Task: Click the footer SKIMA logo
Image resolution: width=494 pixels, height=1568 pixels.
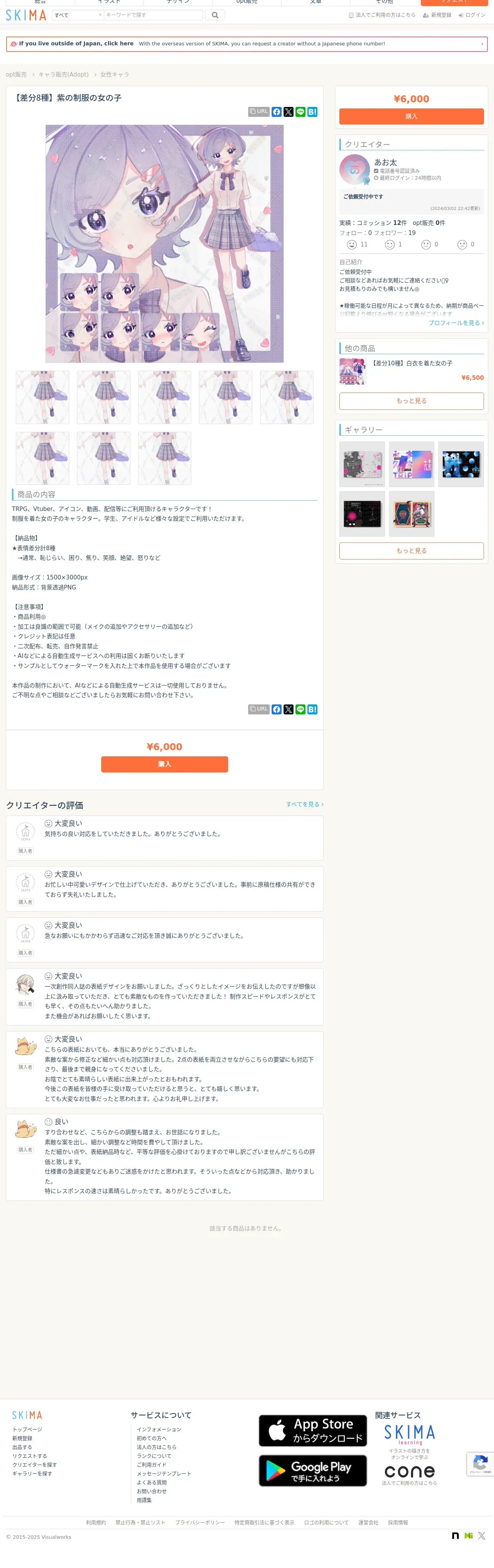Action: click(x=27, y=1415)
